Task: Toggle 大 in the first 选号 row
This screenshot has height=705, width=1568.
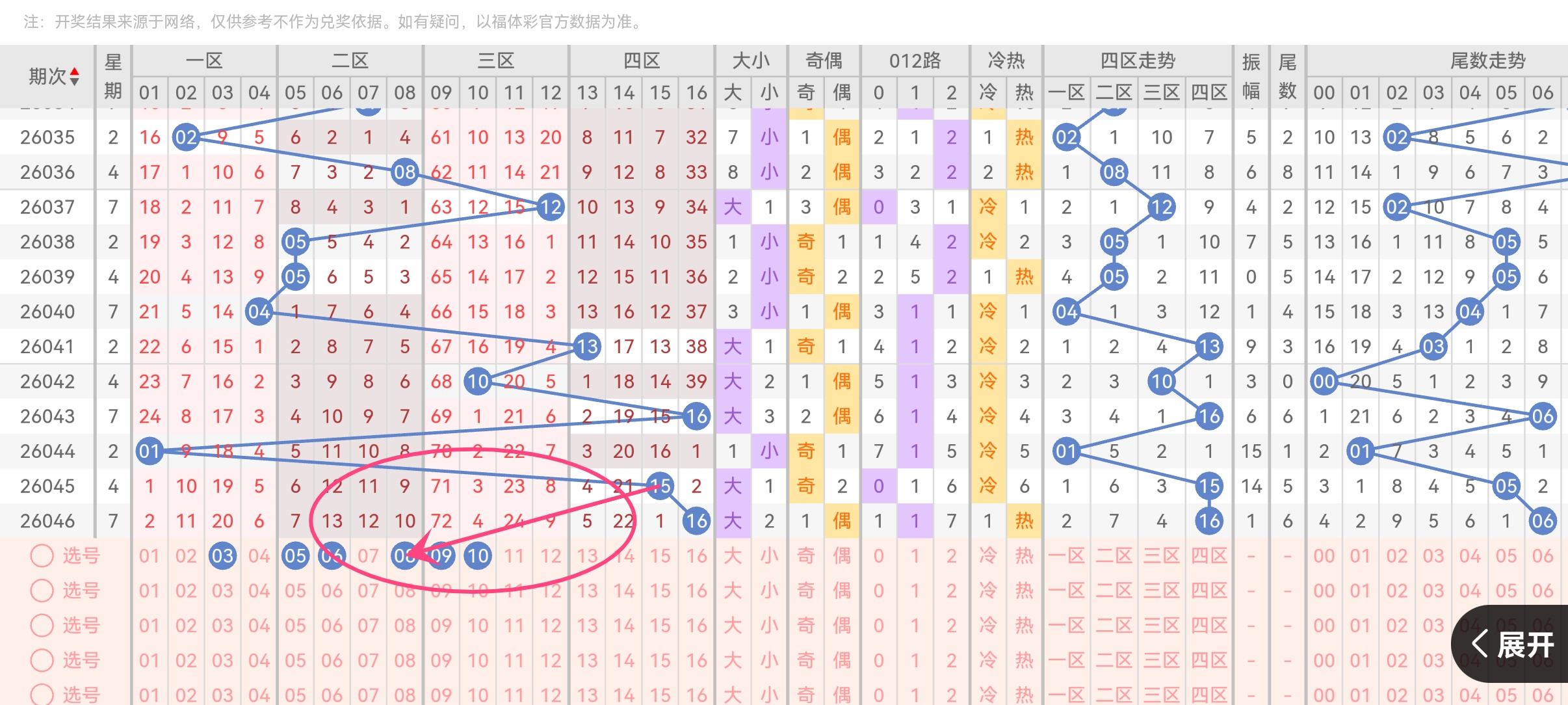Action: click(733, 556)
